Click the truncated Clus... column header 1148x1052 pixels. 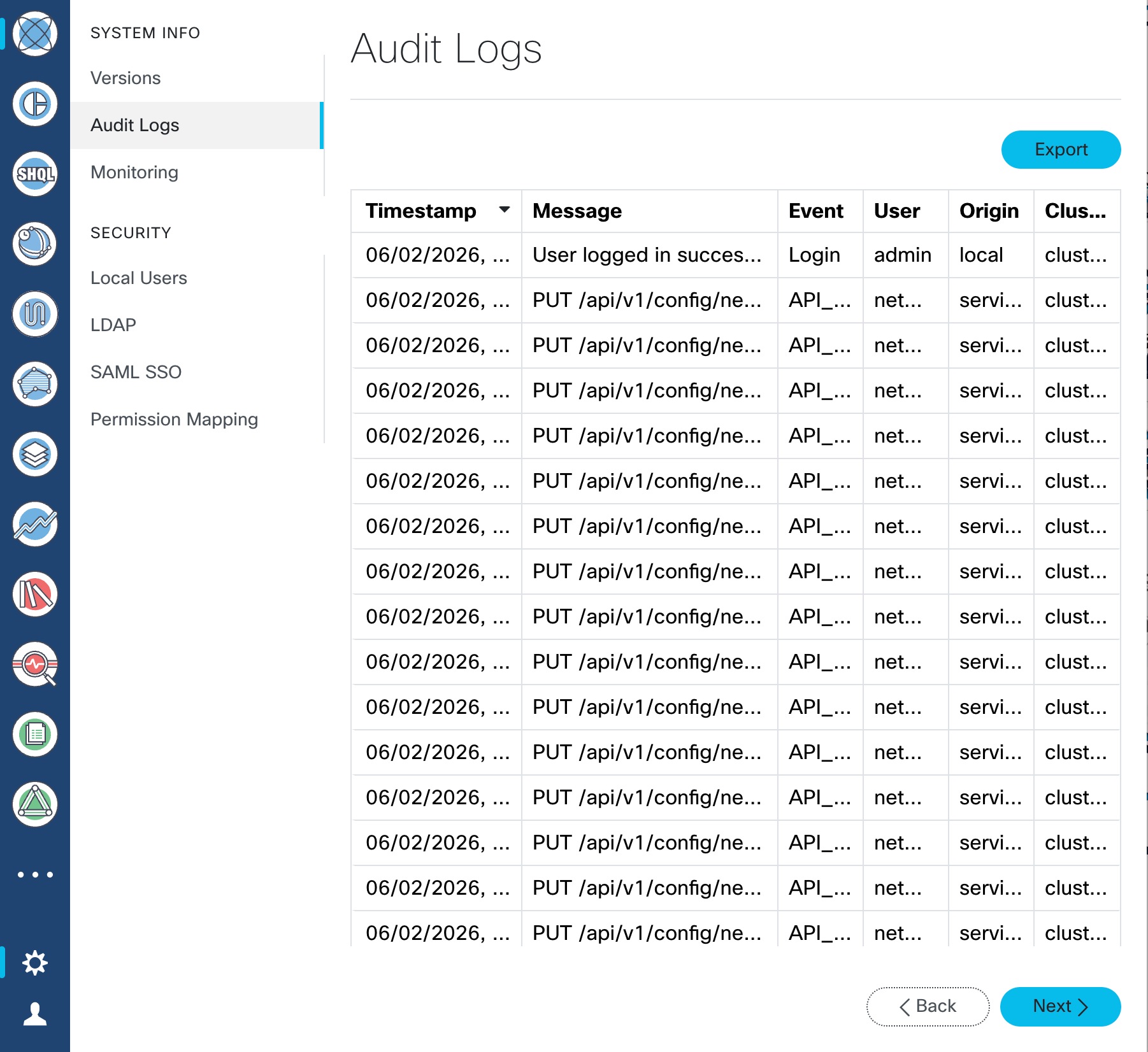pos(1075,211)
